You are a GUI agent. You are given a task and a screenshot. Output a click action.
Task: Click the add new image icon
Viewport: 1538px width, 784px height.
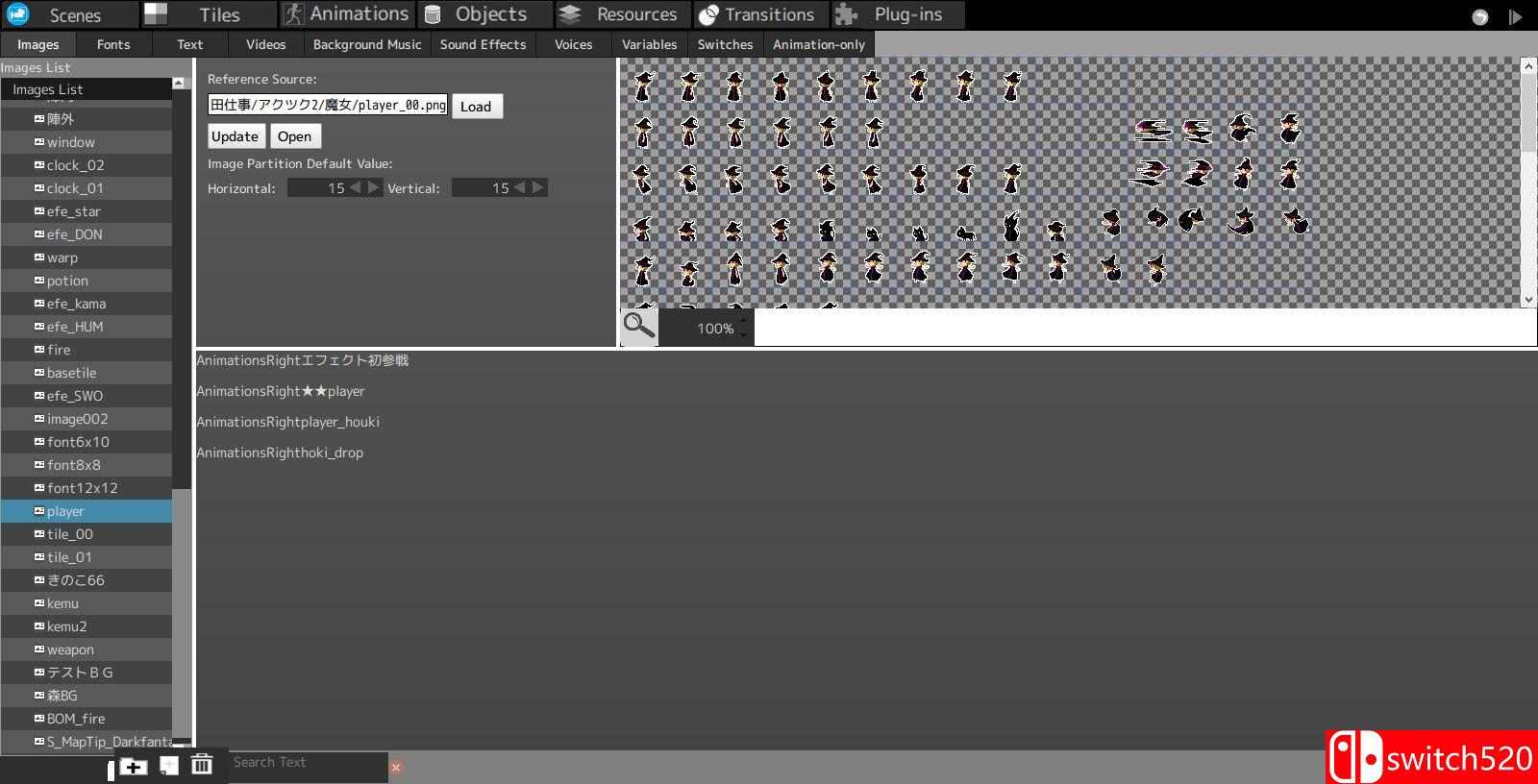(x=168, y=766)
